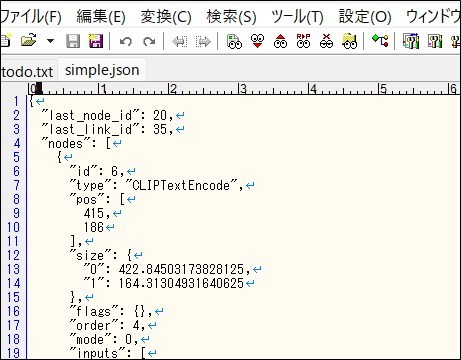Click the "mode" key text

point(90,339)
